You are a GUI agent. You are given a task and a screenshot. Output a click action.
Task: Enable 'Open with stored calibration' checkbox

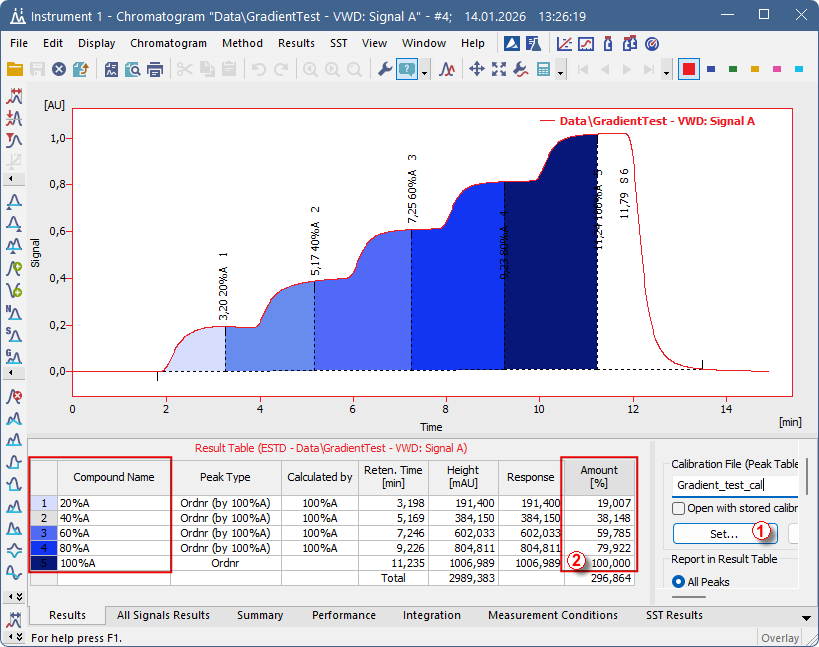679,508
